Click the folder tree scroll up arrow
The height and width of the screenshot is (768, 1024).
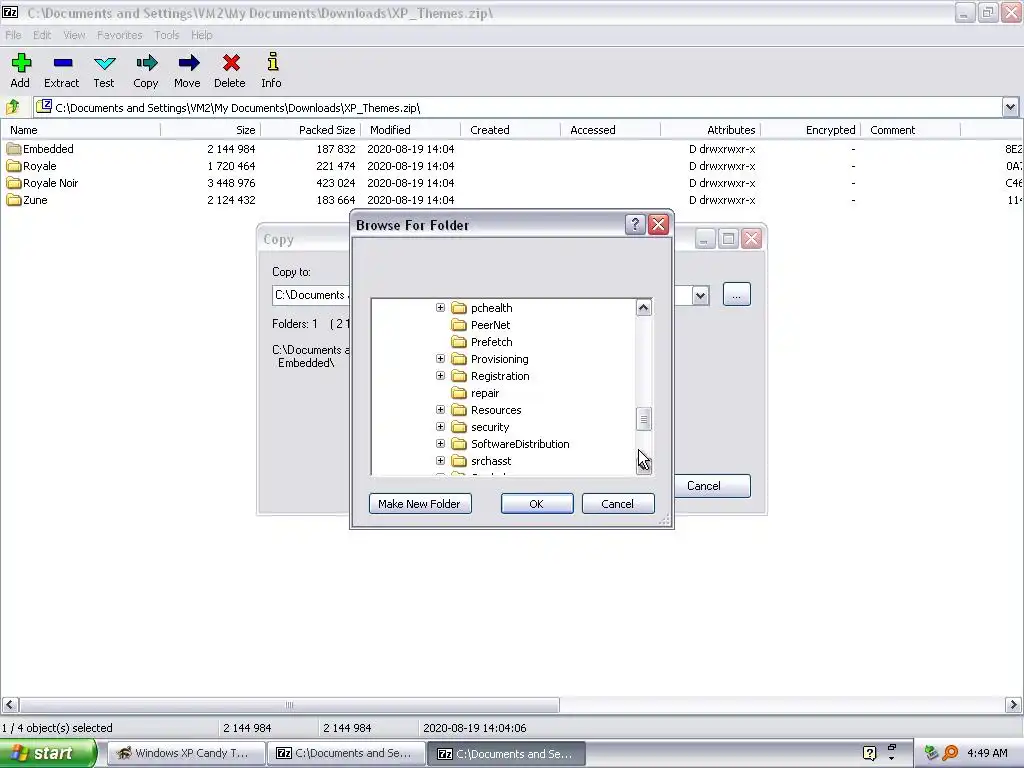pyautogui.click(x=643, y=308)
